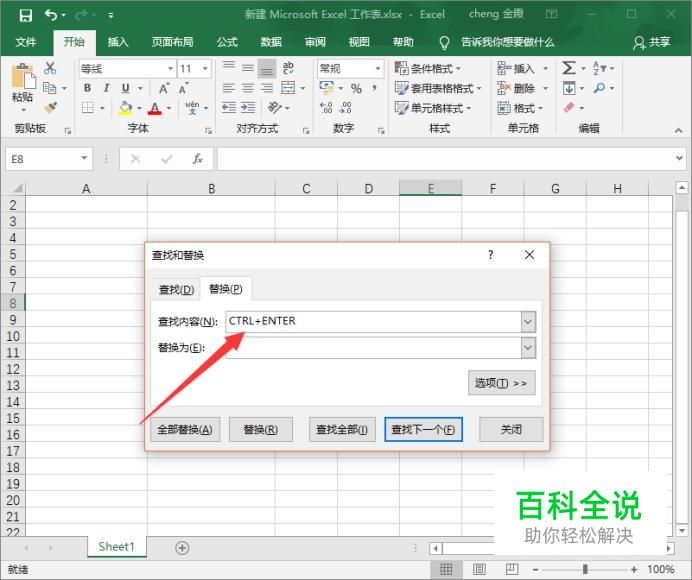The height and width of the screenshot is (580, 692).
Task: Open the font size dropdown showing 11
Action: [x=205, y=68]
